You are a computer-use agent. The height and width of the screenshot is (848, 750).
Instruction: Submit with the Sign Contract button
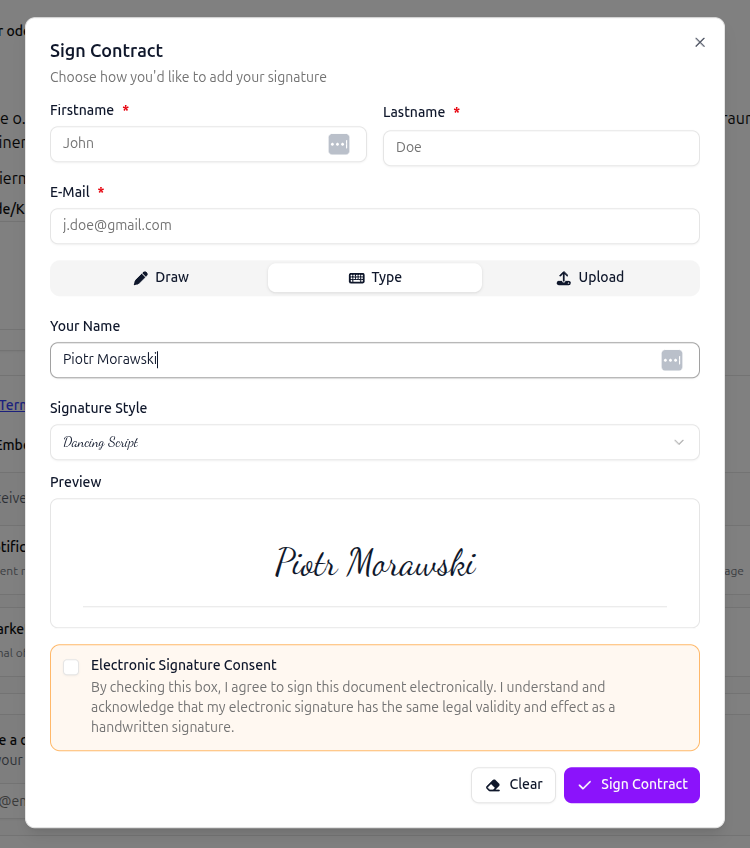[632, 785]
